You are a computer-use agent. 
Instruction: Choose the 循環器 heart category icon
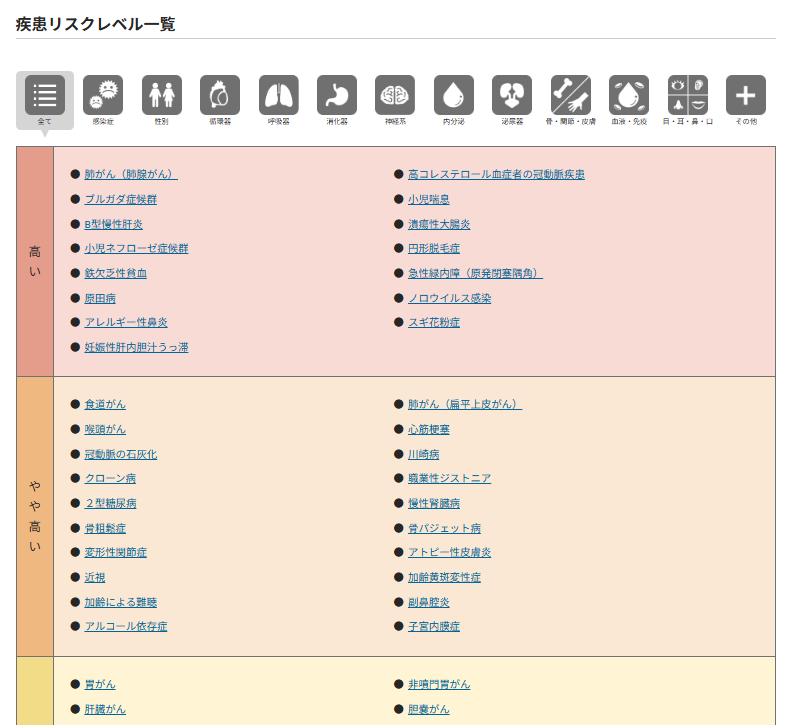click(220, 95)
